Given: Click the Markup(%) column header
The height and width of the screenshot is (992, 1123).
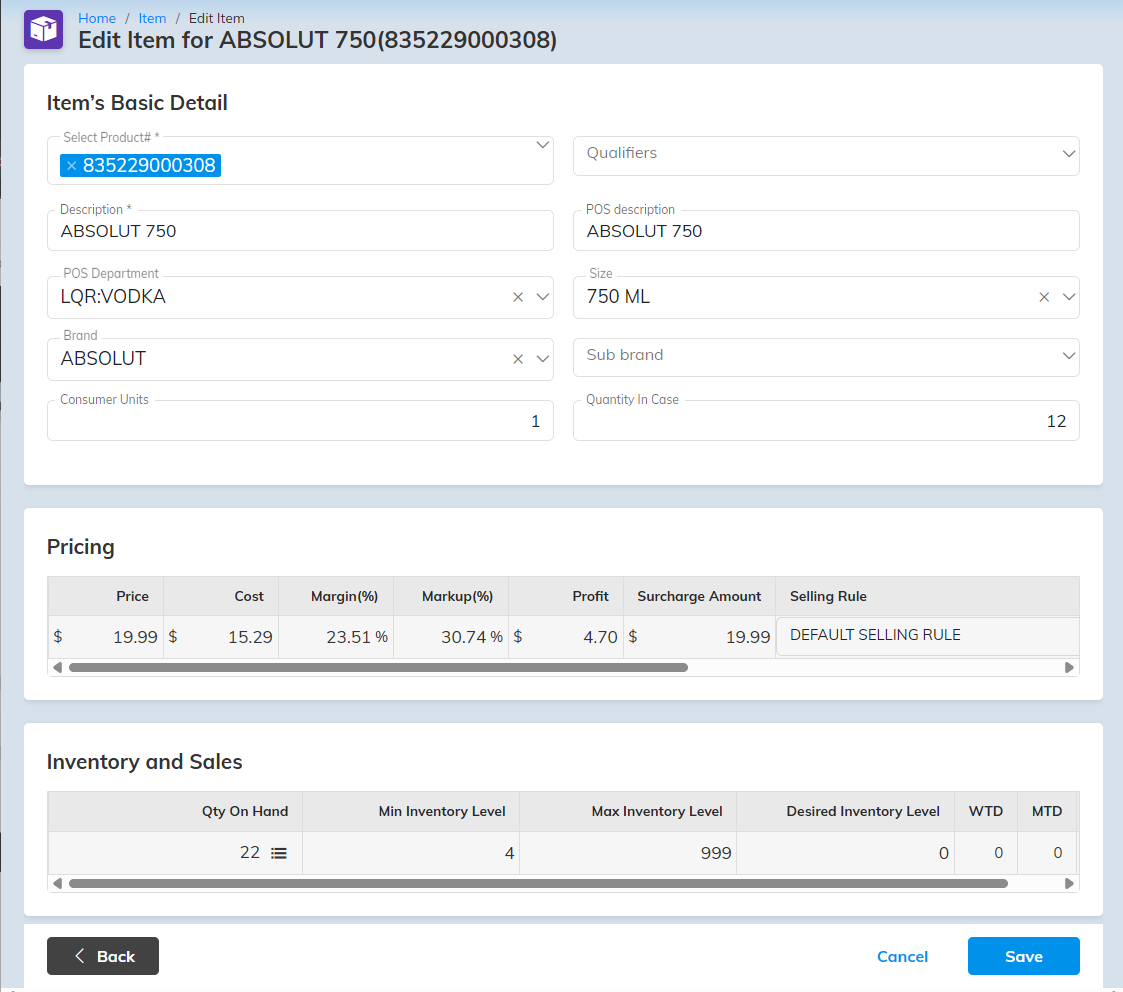Looking at the screenshot, I should point(451,596).
